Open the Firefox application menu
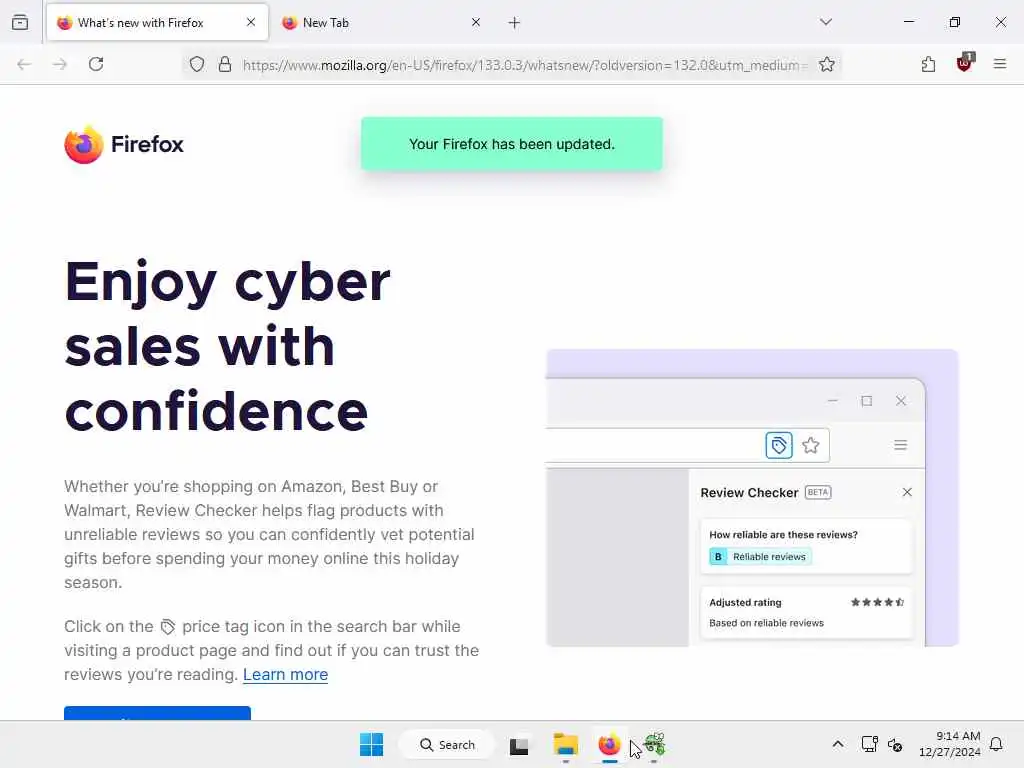Screen dimensions: 1024x768 (1000, 64)
